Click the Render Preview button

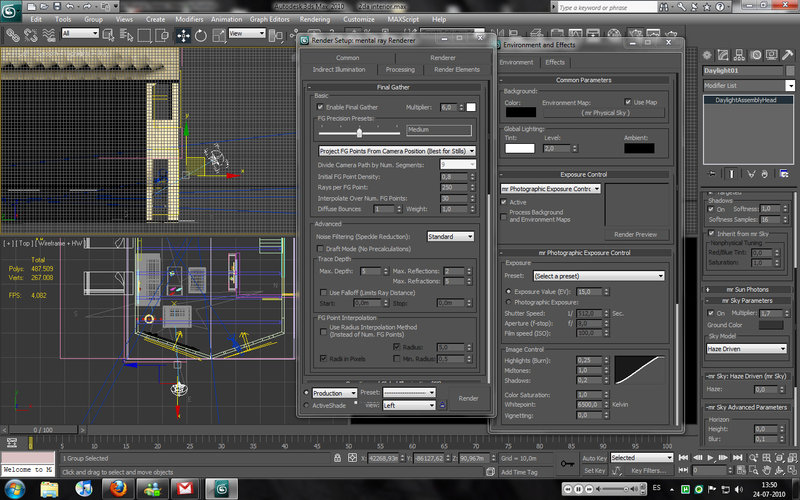635,234
